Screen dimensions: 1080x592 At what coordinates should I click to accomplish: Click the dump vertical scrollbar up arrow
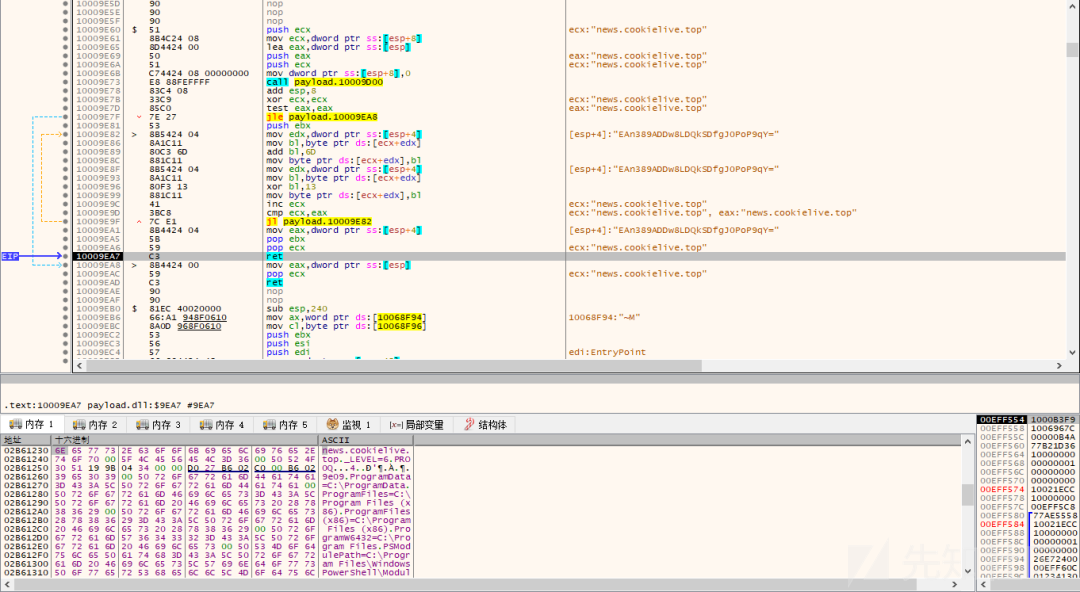tap(968, 441)
